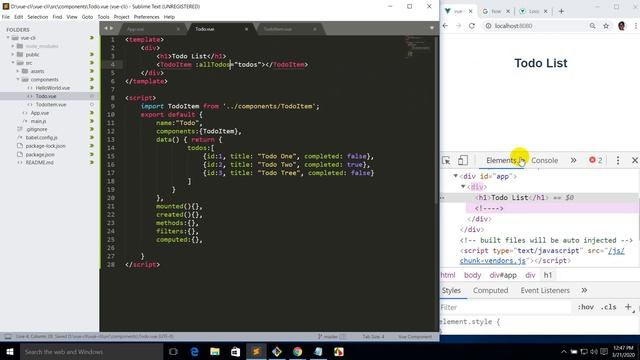Image resolution: width=640 pixels, height=360 pixels.
Task: Open the Event Listeners pane tab
Action: 545,290
